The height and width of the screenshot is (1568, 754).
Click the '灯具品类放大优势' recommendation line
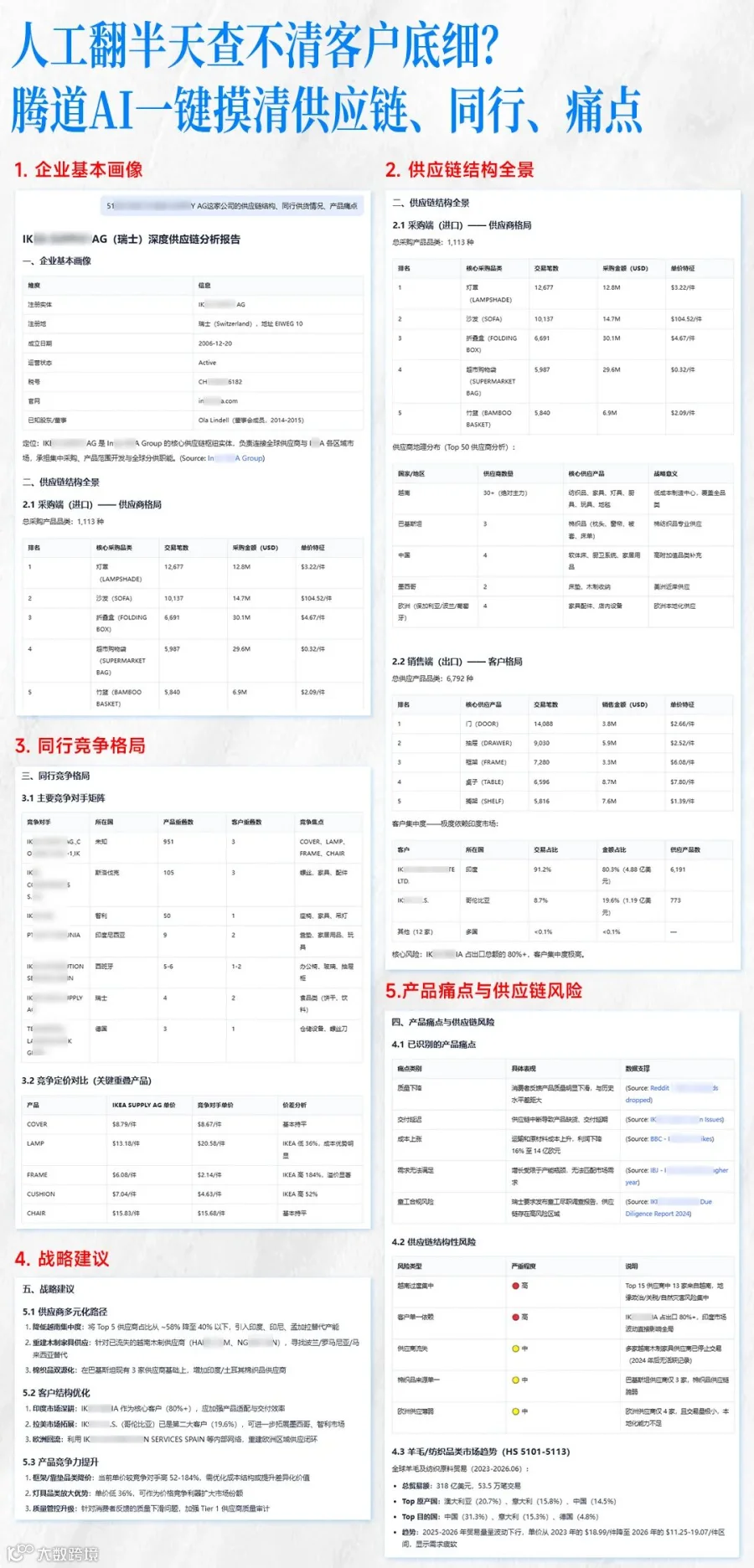click(x=134, y=1493)
